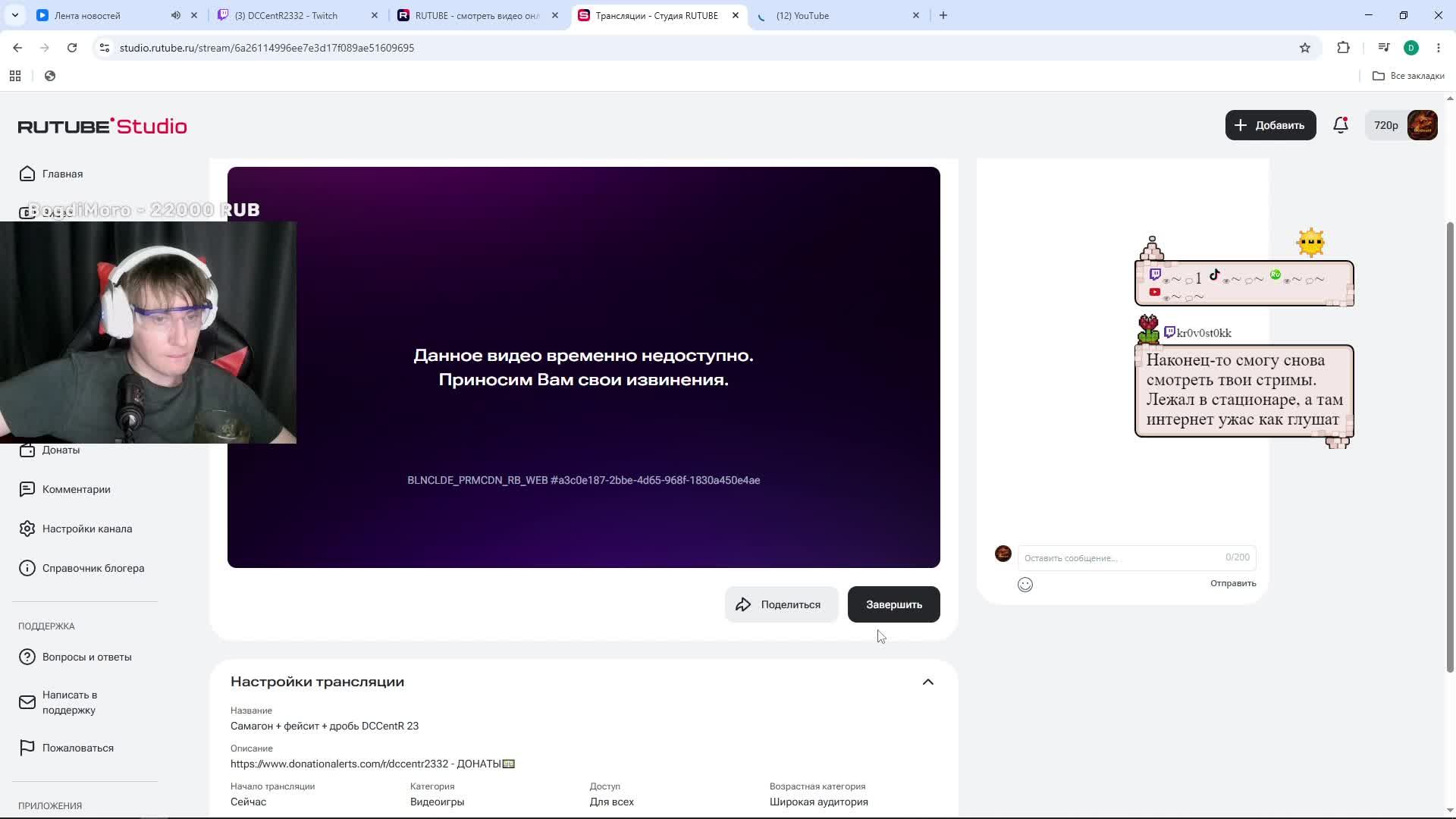Open Настройки канала in the sidebar

pos(87,529)
